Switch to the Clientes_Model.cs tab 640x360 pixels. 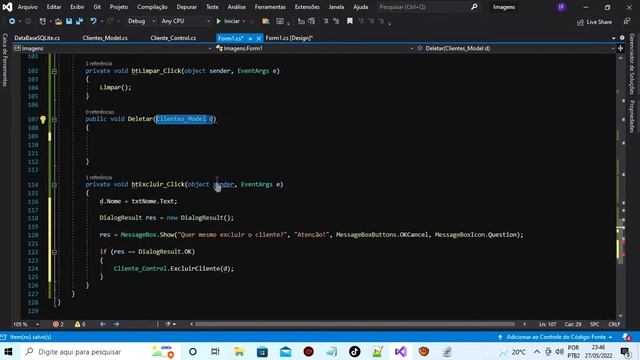pos(105,38)
